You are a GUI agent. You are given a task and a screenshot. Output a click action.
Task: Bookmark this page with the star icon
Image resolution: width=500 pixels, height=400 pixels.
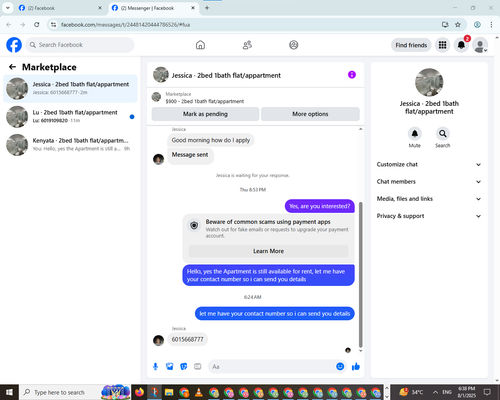(458, 25)
